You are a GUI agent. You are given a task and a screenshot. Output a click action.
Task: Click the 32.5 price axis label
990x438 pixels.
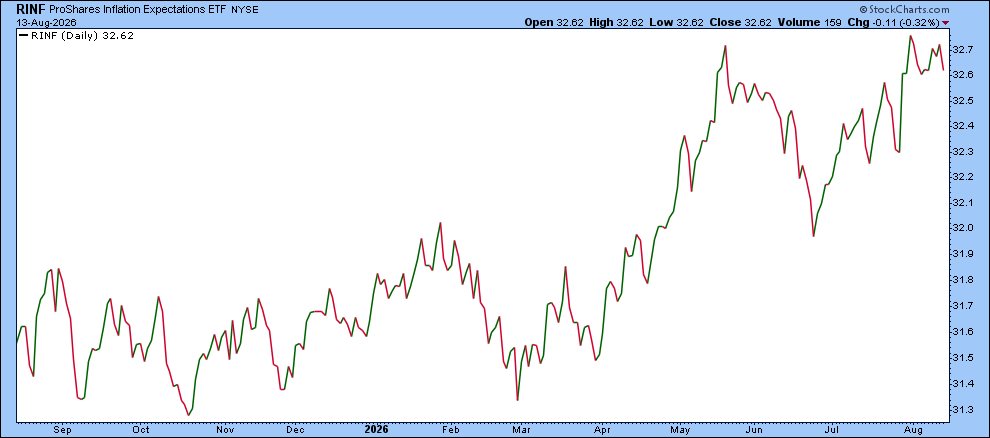963,100
